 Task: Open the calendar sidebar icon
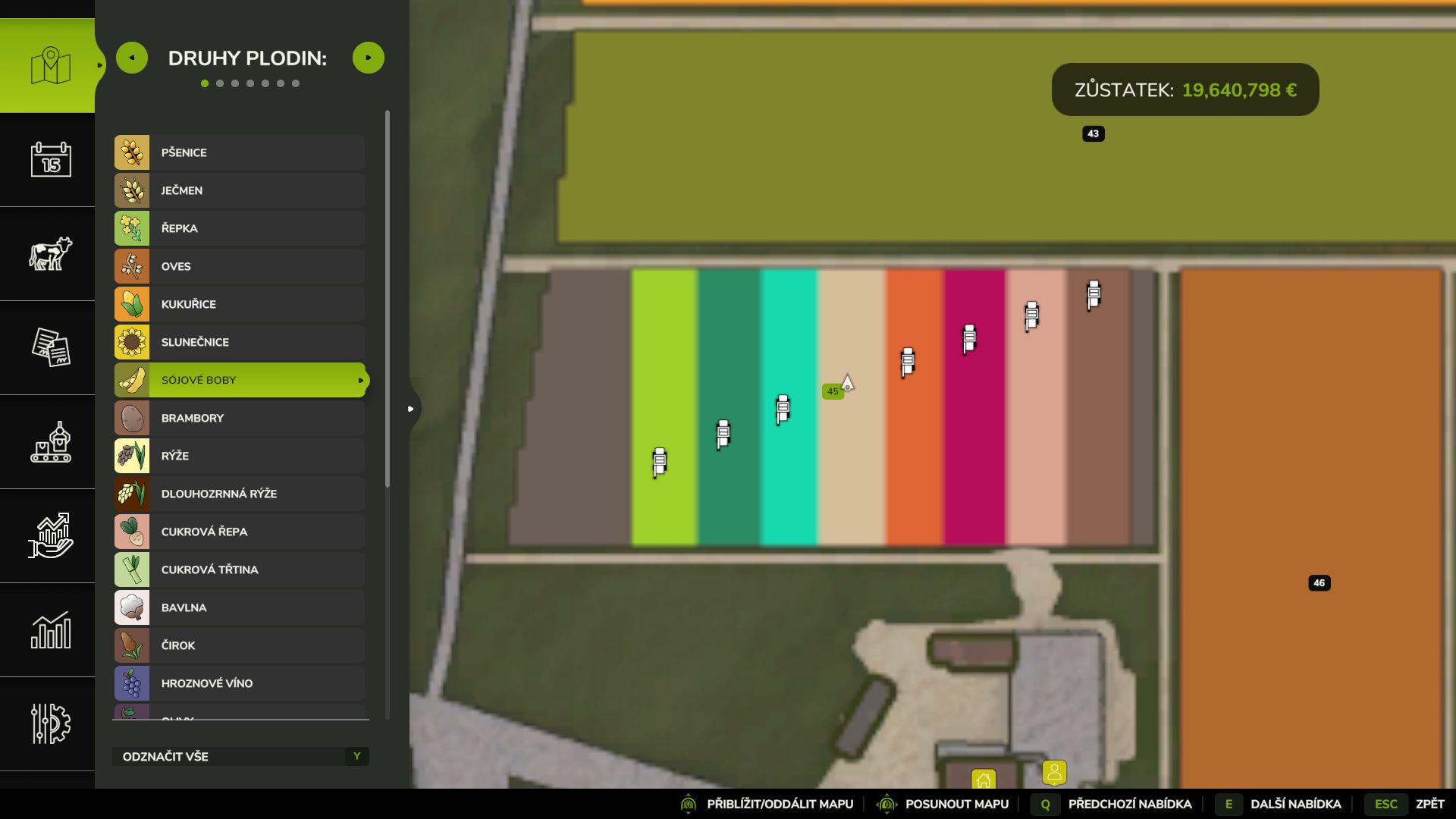[x=50, y=160]
